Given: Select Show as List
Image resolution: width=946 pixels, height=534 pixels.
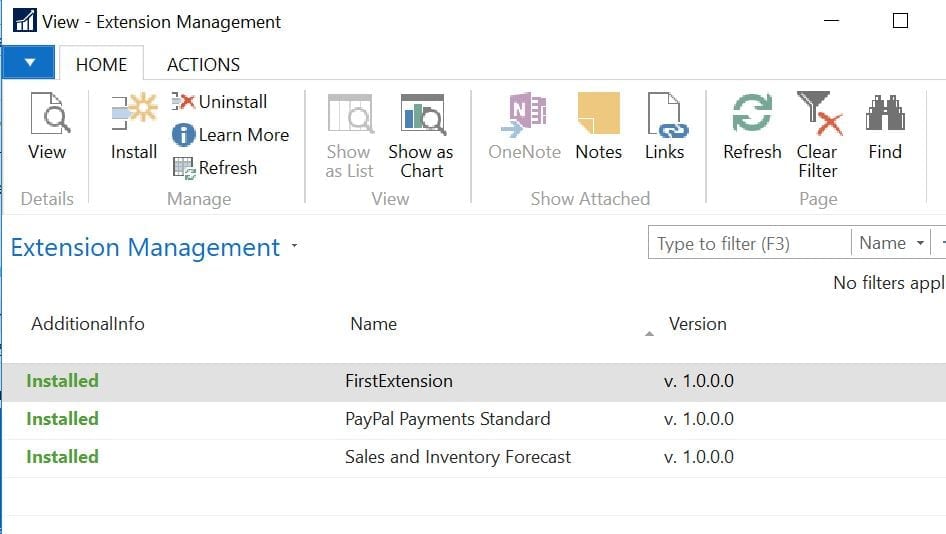Looking at the screenshot, I should 350,136.
